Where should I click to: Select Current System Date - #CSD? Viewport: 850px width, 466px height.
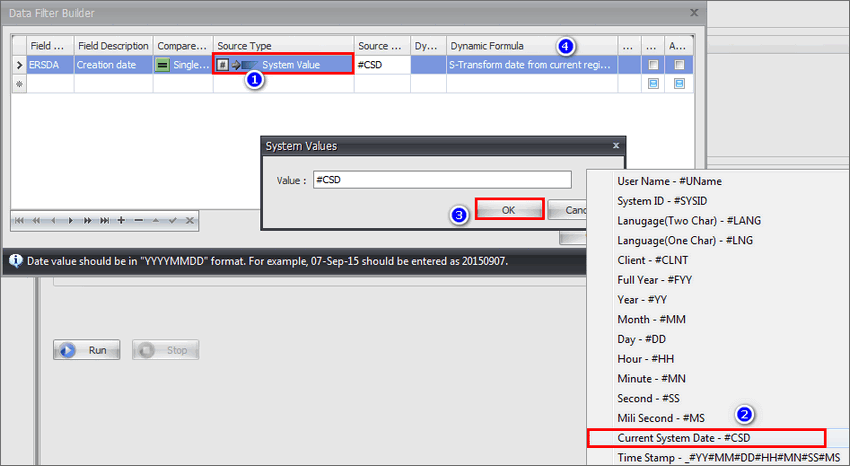[x=706, y=437]
